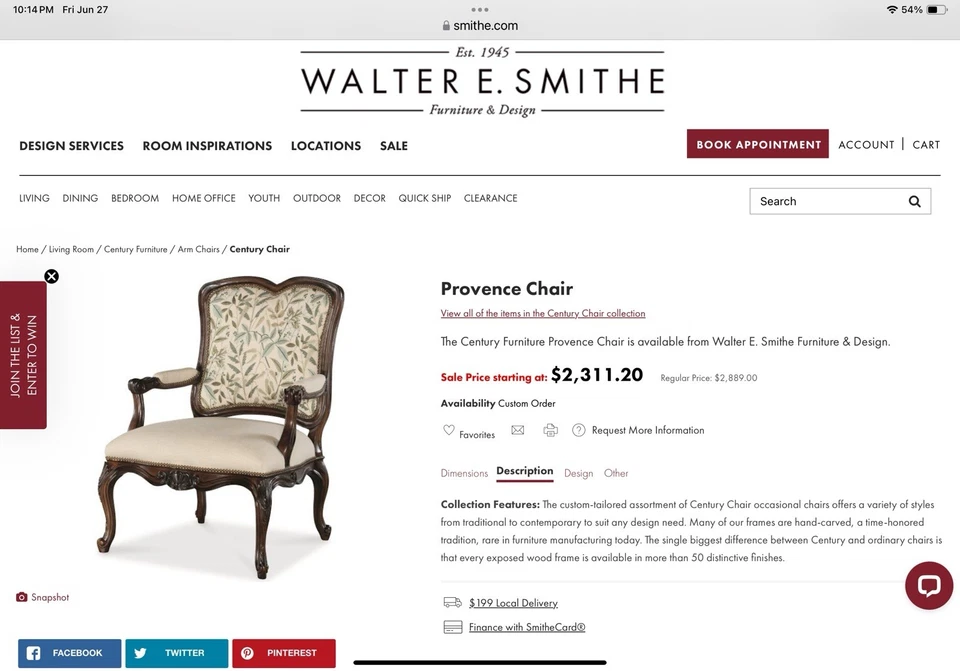This screenshot has height=671, width=960.
Task: Open the live chat bubble
Action: (929, 585)
